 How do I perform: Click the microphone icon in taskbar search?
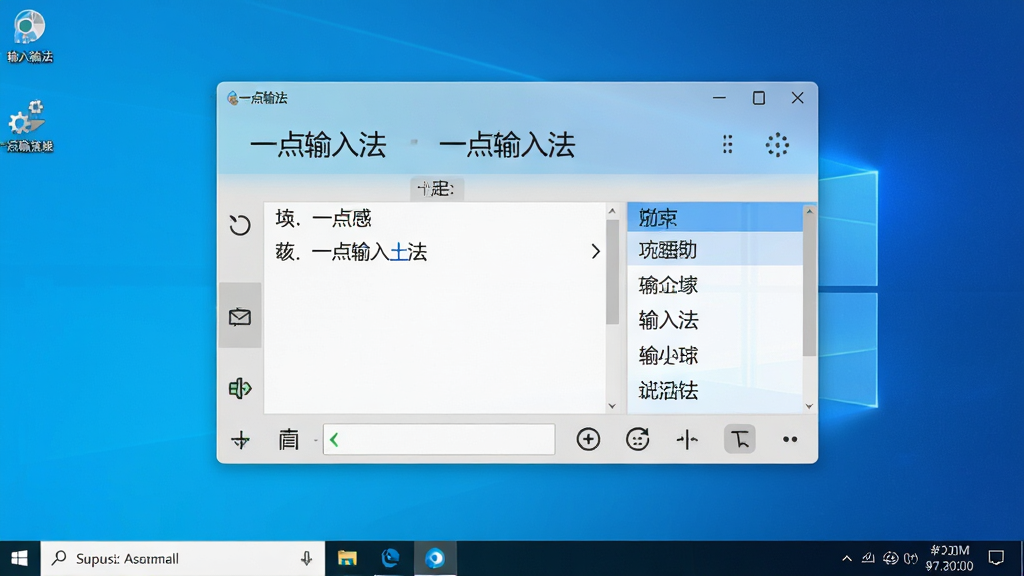(x=306, y=558)
